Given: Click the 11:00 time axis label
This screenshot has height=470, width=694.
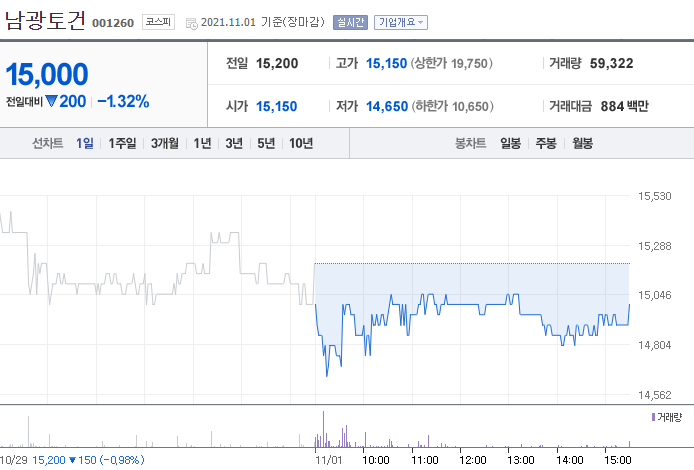Looking at the screenshot, I should click(x=424, y=460).
